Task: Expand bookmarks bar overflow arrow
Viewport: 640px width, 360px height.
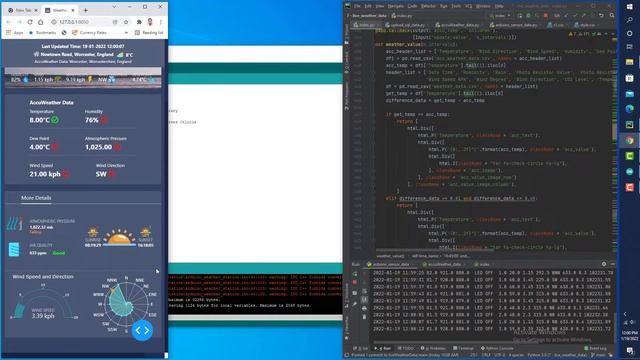Action: pyautogui.click(x=126, y=33)
